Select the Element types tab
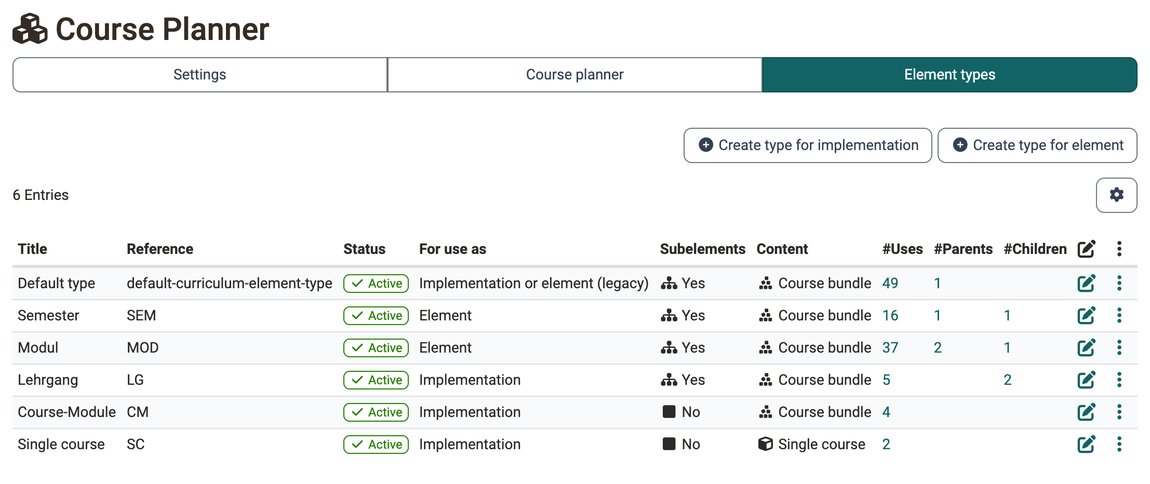The width and height of the screenshot is (1150, 484). 950,75
